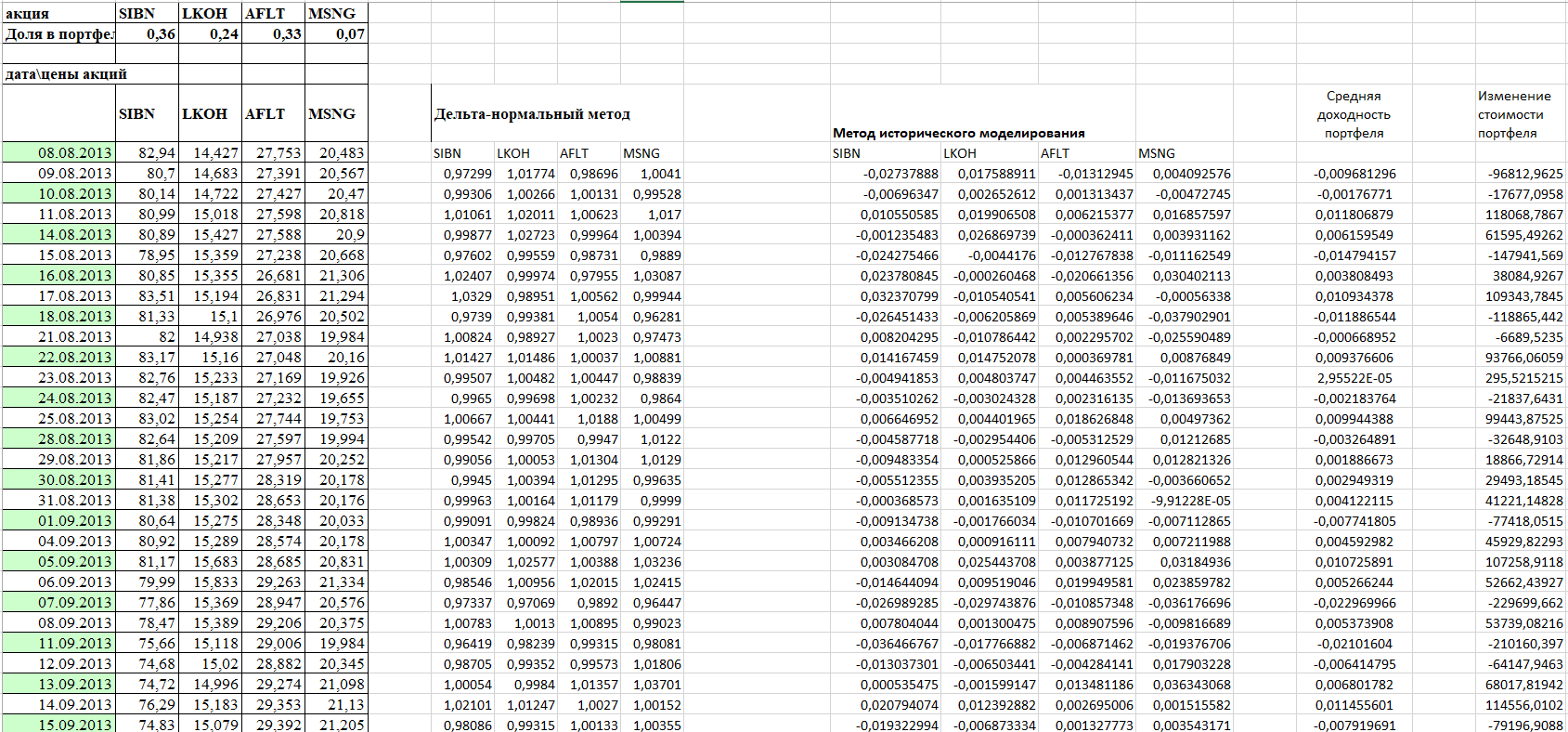Image resolution: width=1568 pixels, height=732 pixels.
Task: Click AFLT header in the акция row
Action: pos(274,13)
